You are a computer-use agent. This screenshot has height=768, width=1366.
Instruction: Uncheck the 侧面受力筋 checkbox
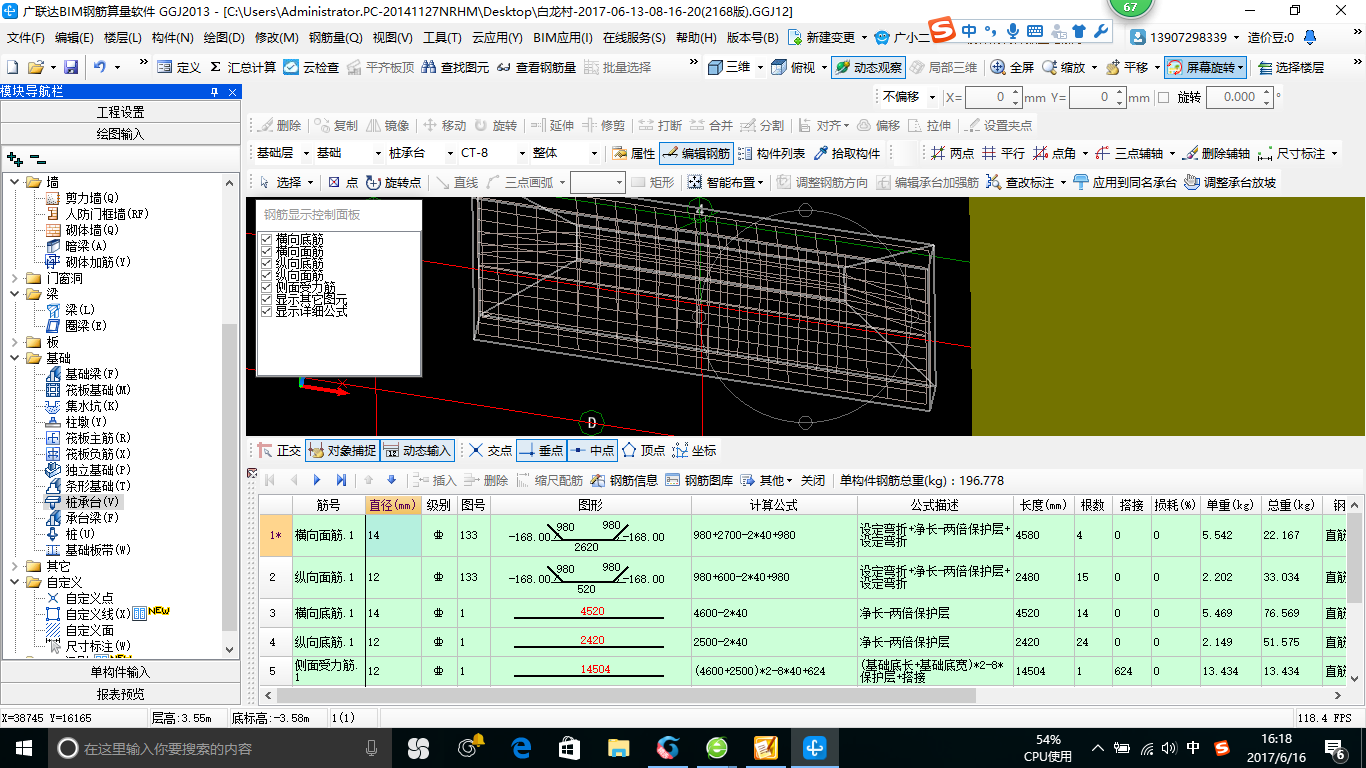coord(265,287)
